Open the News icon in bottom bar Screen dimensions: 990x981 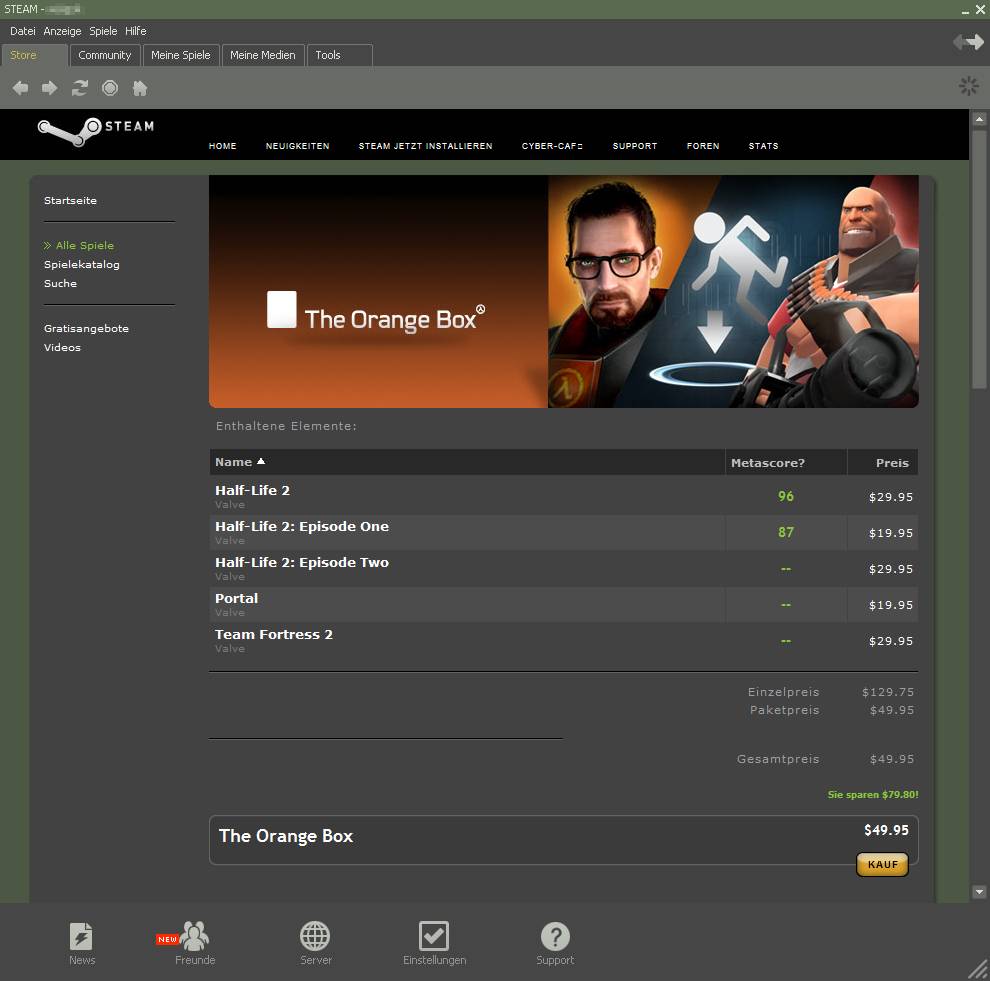coord(82,937)
